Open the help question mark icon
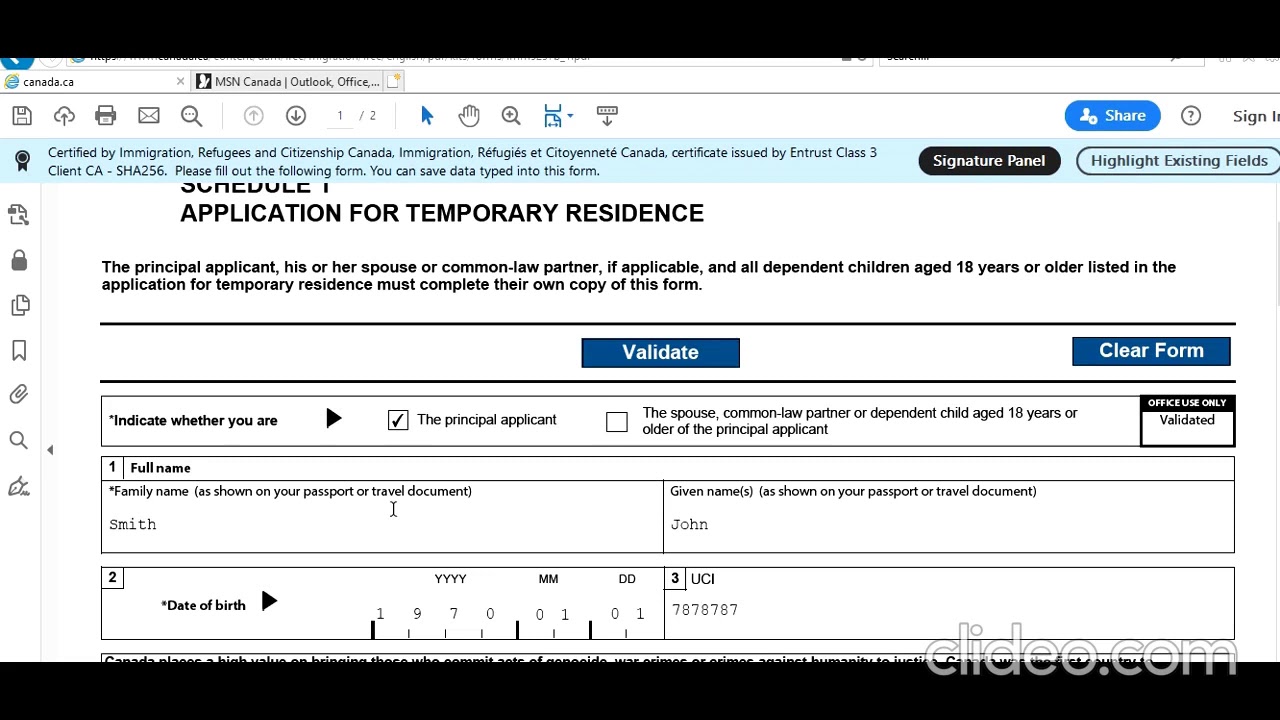 (1191, 116)
